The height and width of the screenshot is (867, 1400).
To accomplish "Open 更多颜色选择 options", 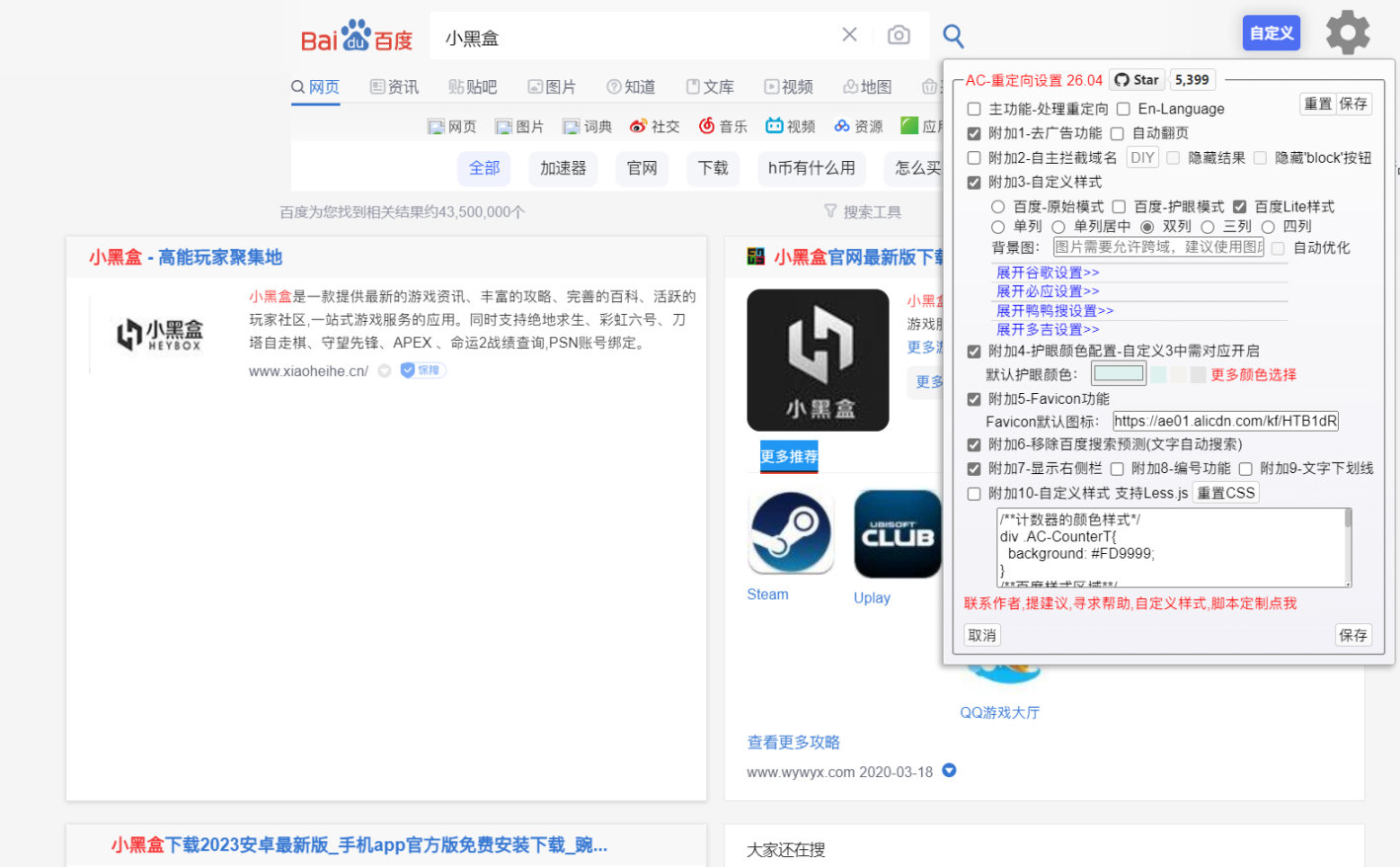I will [x=1254, y=374].
